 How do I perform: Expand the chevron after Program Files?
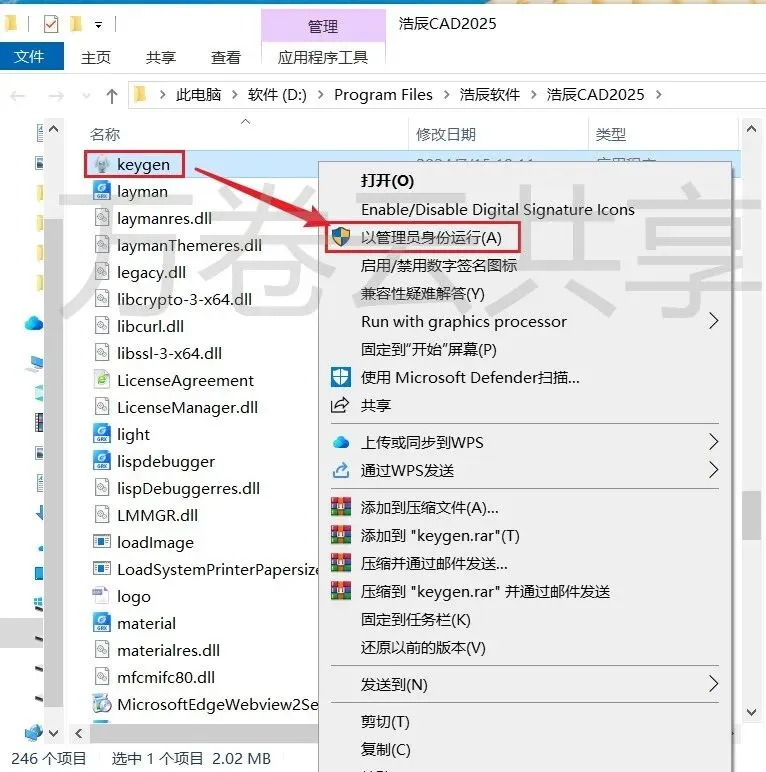(x=447, y=95)
